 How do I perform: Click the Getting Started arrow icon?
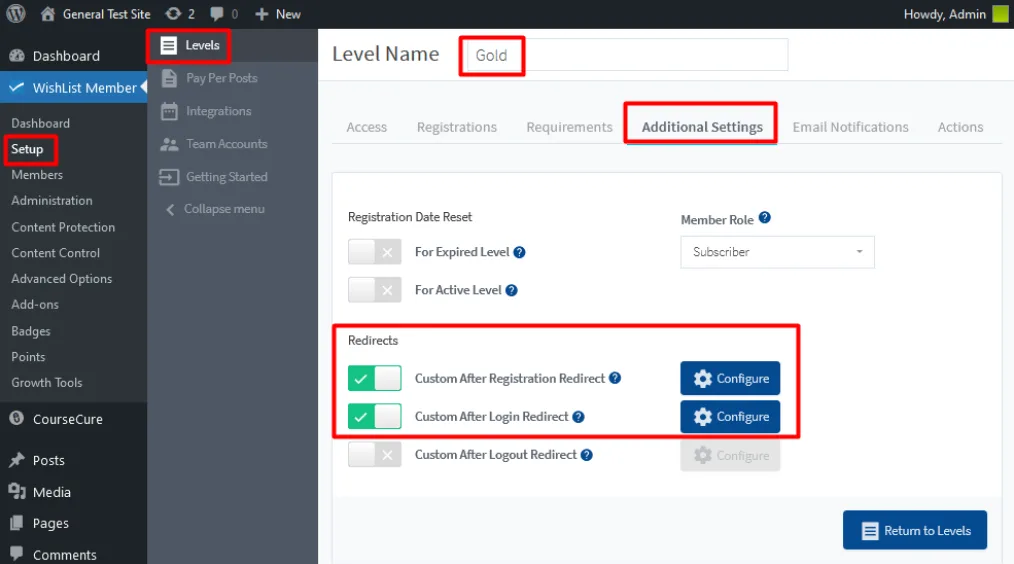pos(169,177)
